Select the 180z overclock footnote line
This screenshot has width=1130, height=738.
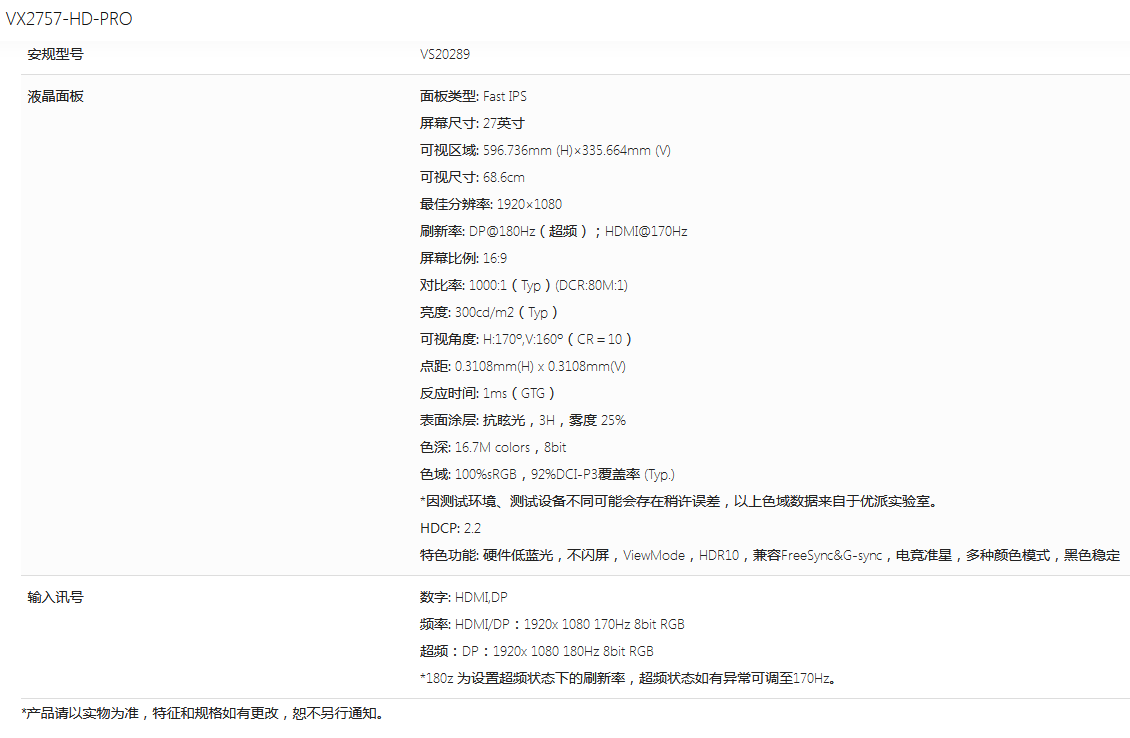[629, 678]
